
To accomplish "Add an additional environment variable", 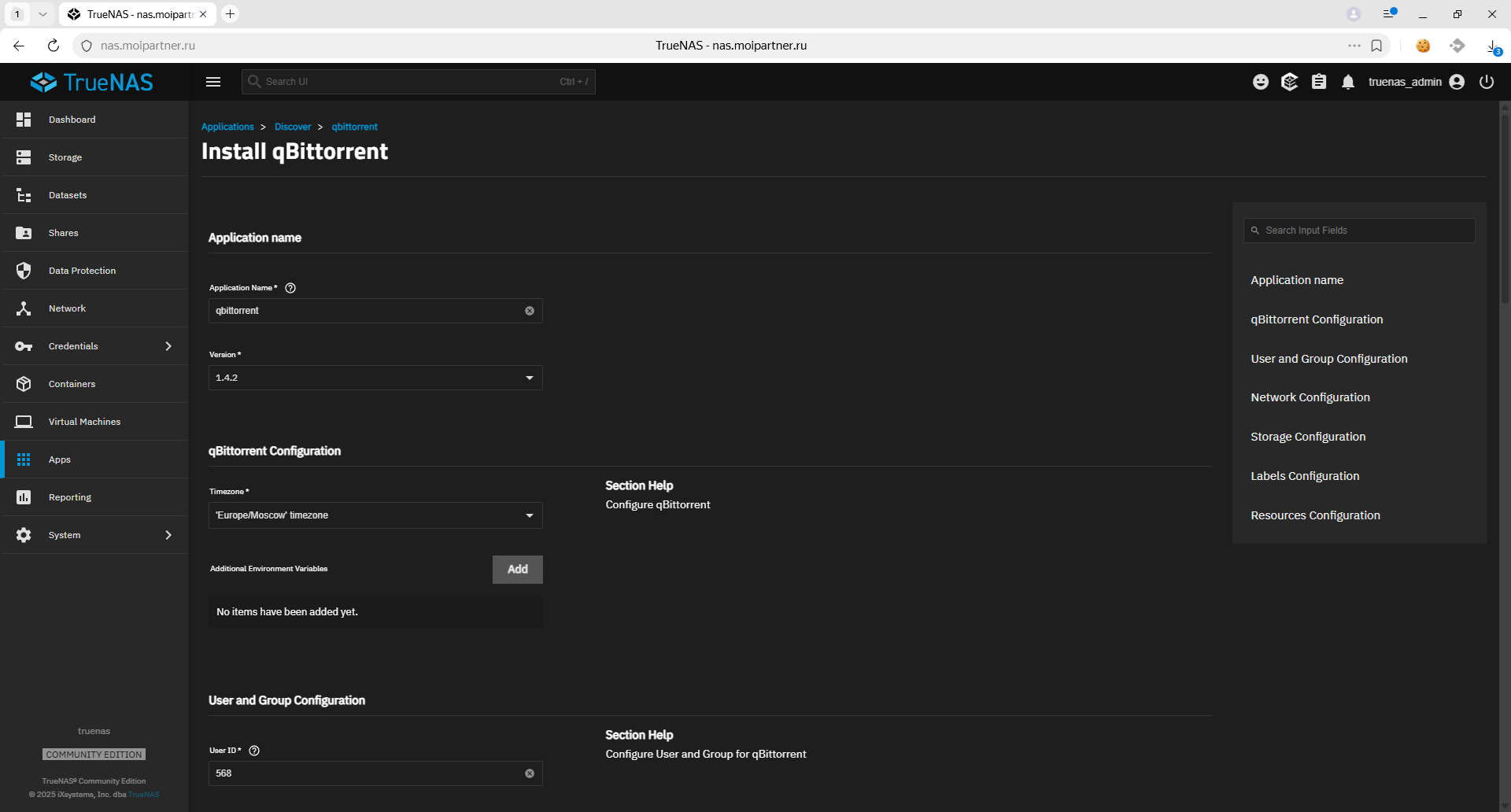I will (x=517, y=570).
